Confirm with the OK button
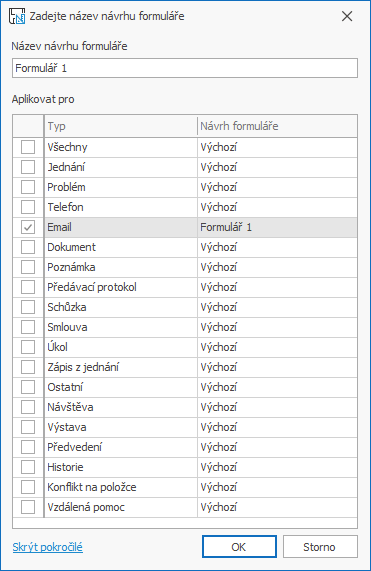371x571 pixels. pos(239,547)
